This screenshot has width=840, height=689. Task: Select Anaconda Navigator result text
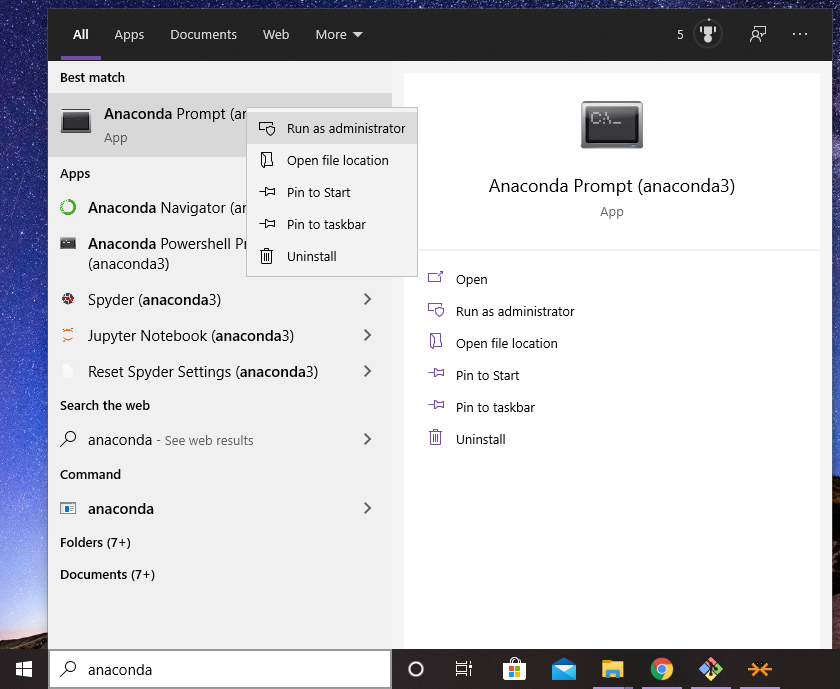(167, 208)
